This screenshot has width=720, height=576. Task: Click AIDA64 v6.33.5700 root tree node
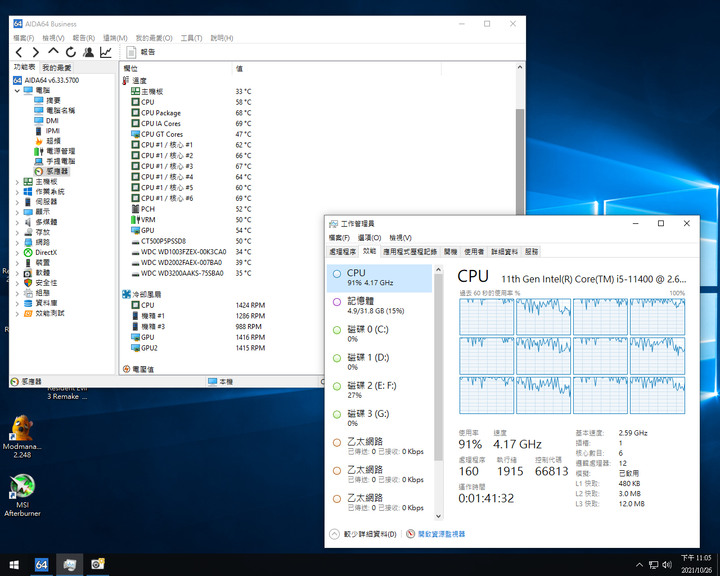pos(46,80)
